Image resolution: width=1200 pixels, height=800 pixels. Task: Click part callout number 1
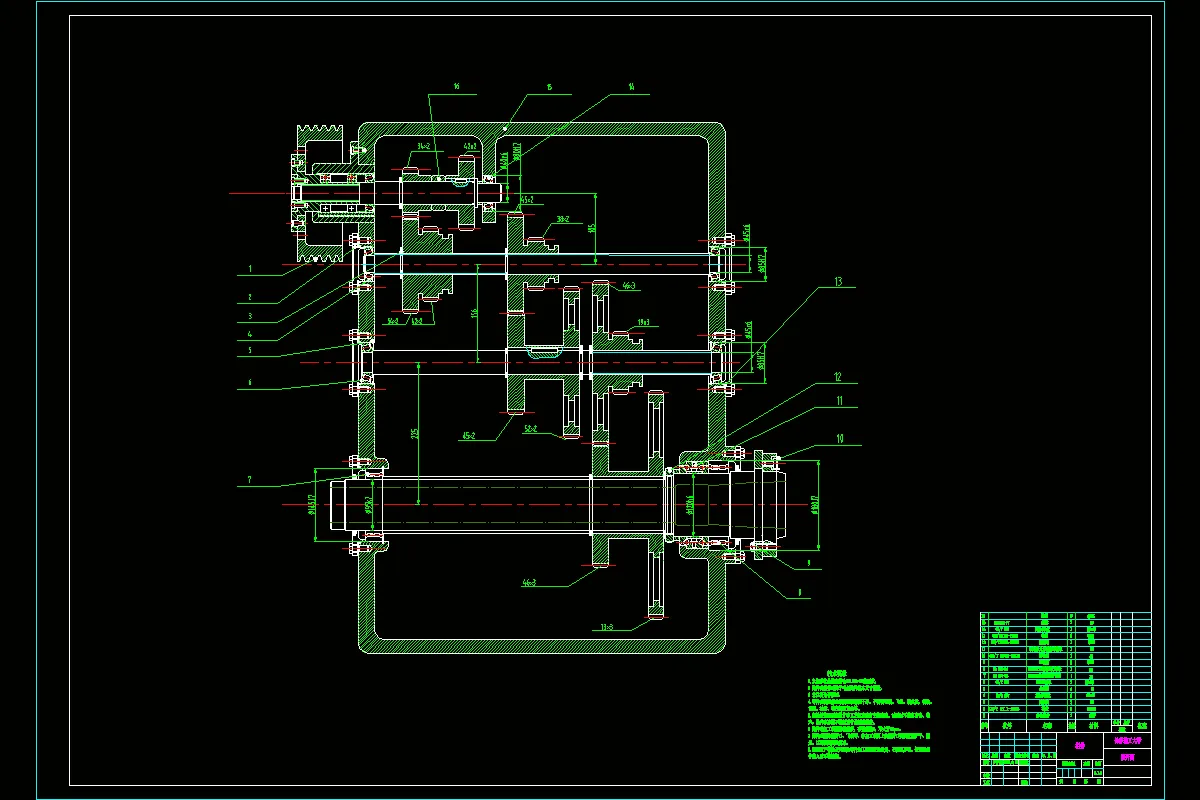coord(251,269)
